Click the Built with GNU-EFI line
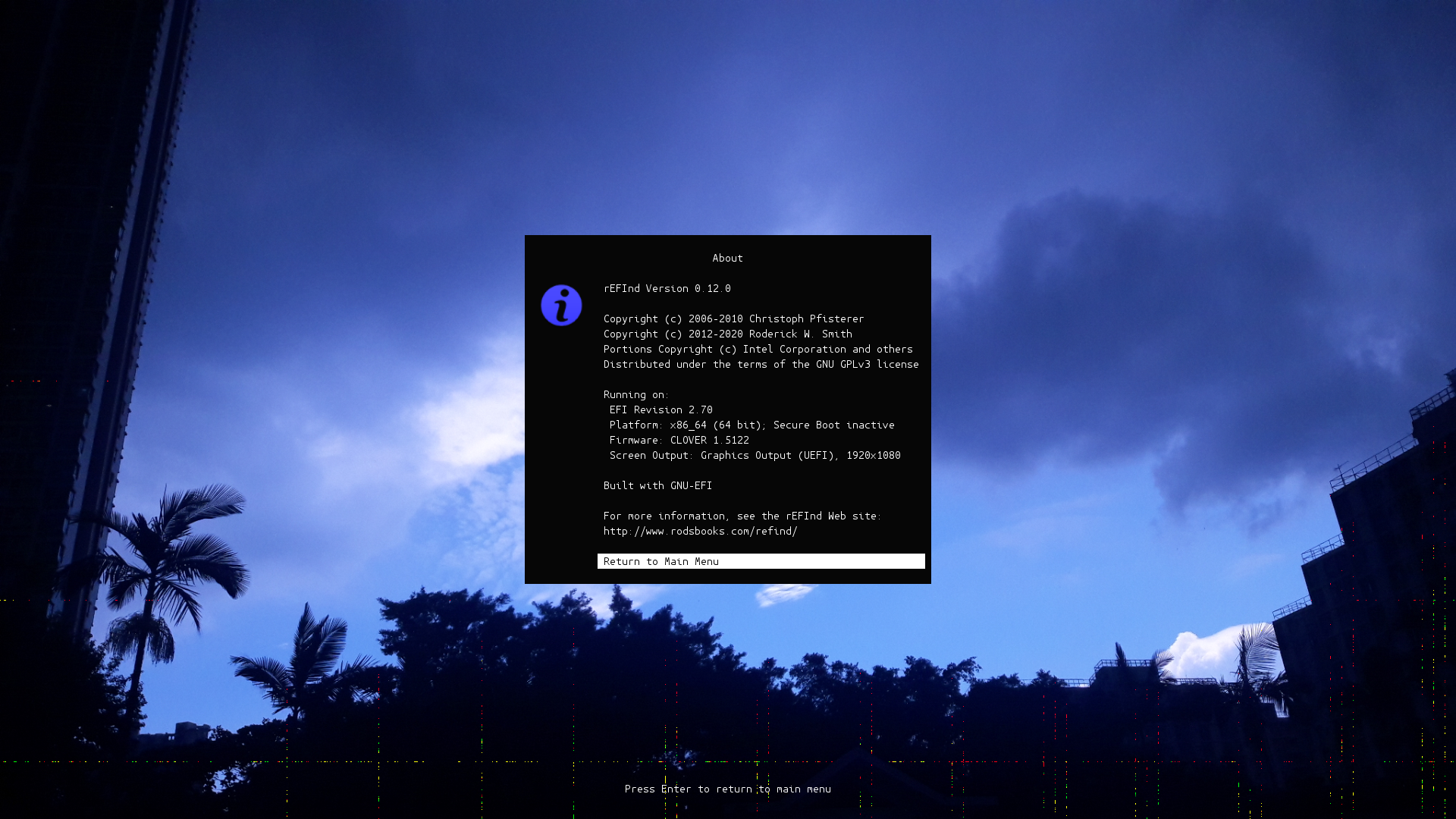This screenshot has width=1456, height=819. [657, 485]
